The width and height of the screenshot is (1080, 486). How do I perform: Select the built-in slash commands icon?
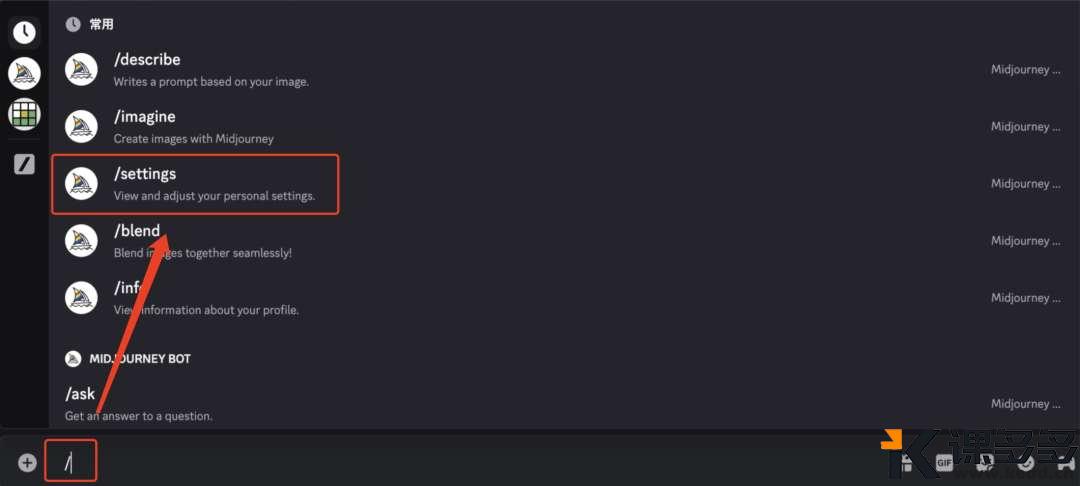tap(24, 164)
